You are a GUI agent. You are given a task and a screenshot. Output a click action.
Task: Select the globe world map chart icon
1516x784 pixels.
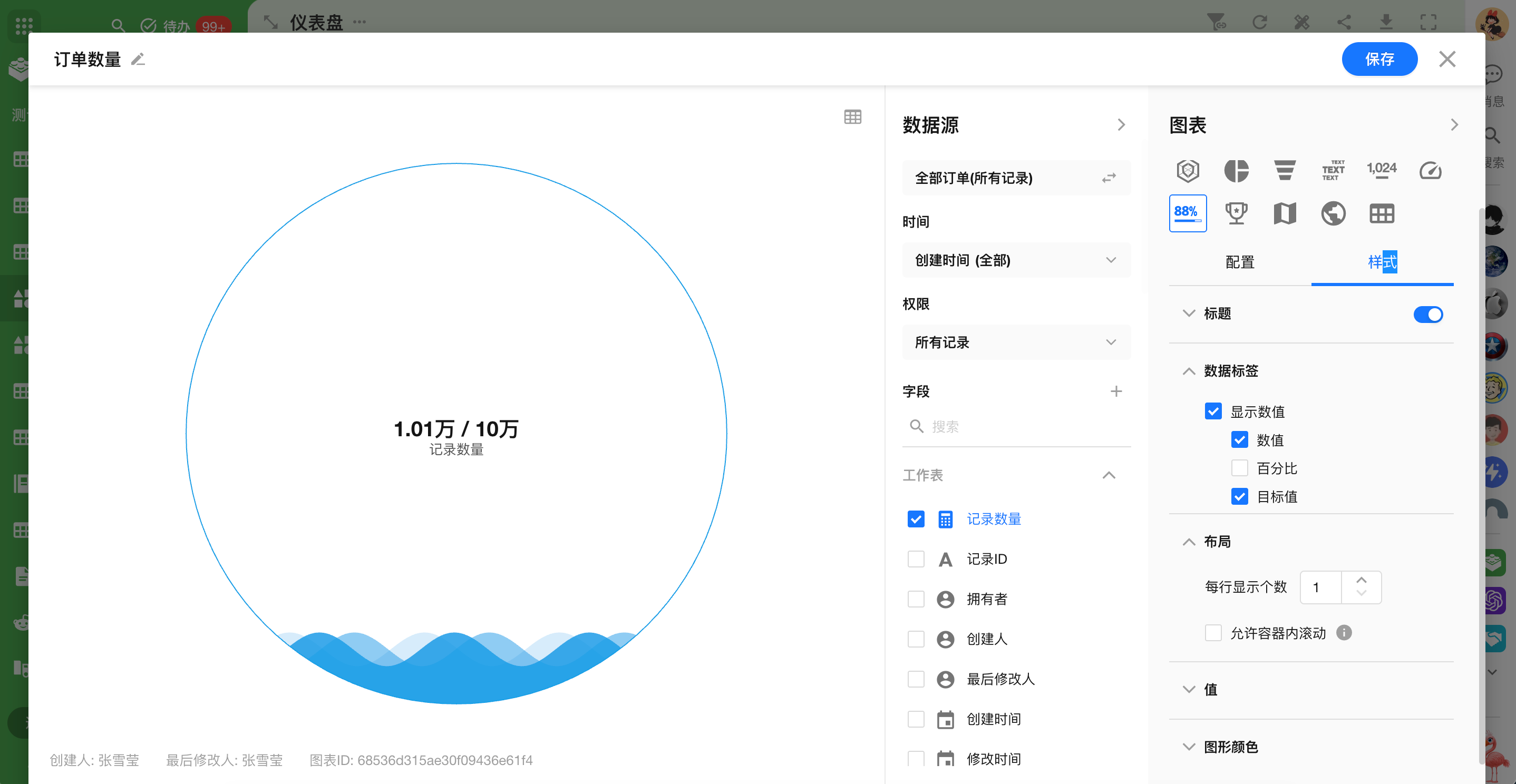pos(1333,213)
